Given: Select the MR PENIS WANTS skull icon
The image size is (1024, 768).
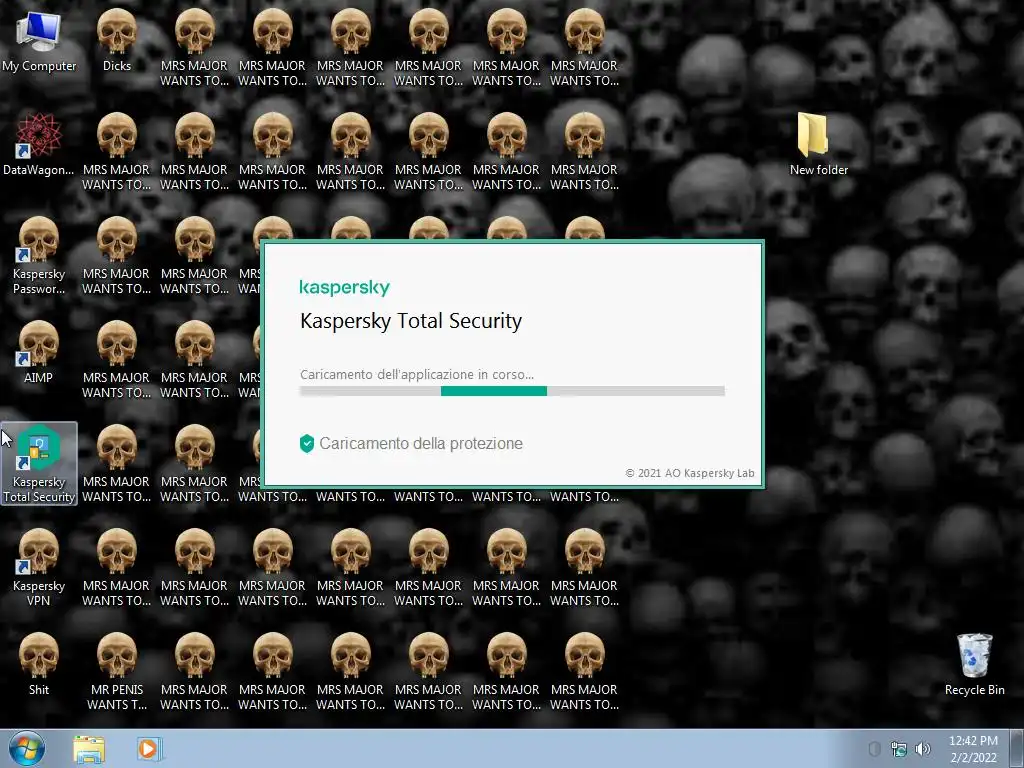Looking at the screenshot, I should pyautogui.click(x=117, y=671).
